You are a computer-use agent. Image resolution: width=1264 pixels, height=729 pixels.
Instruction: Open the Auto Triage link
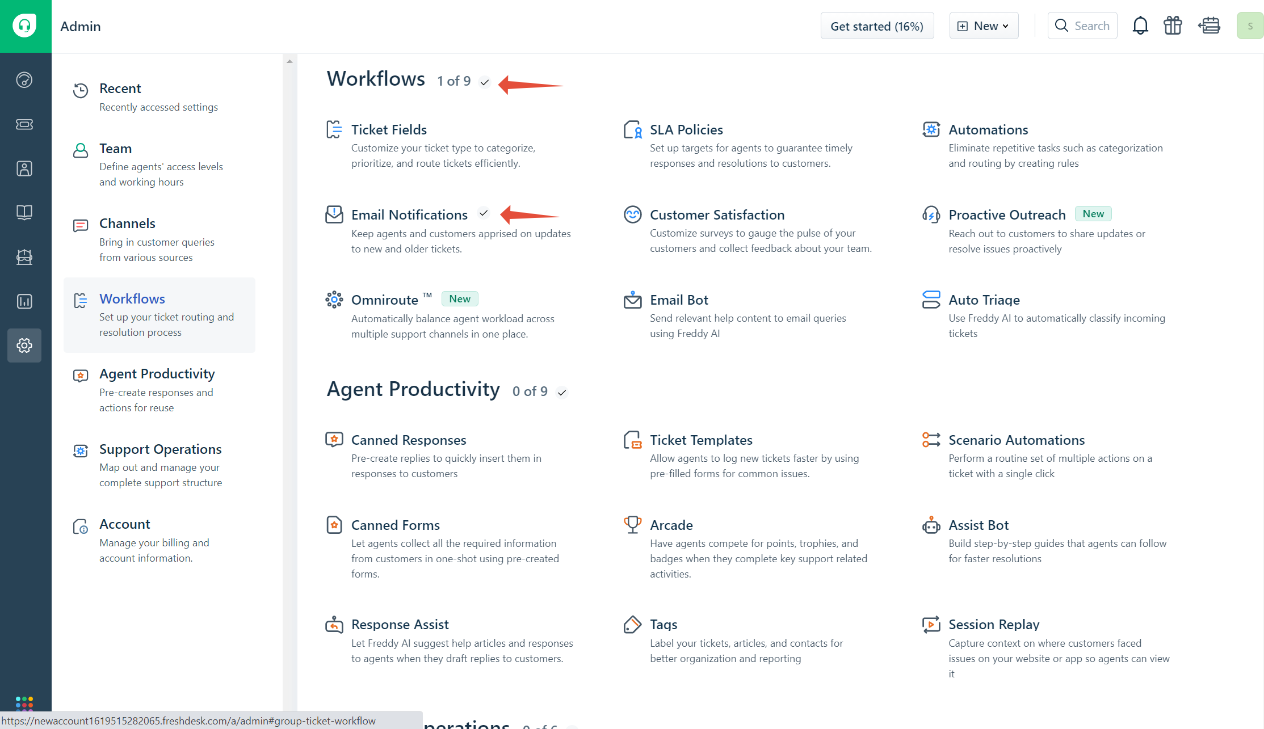pos(984,300)
